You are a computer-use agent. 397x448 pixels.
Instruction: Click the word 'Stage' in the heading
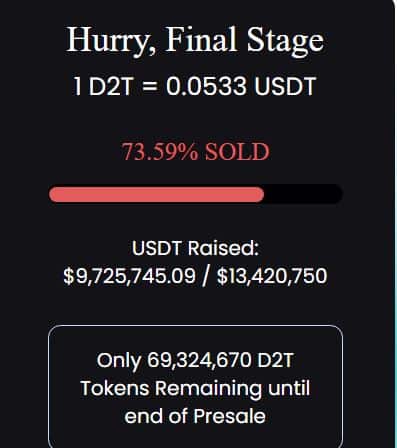(x=285, y=41)
